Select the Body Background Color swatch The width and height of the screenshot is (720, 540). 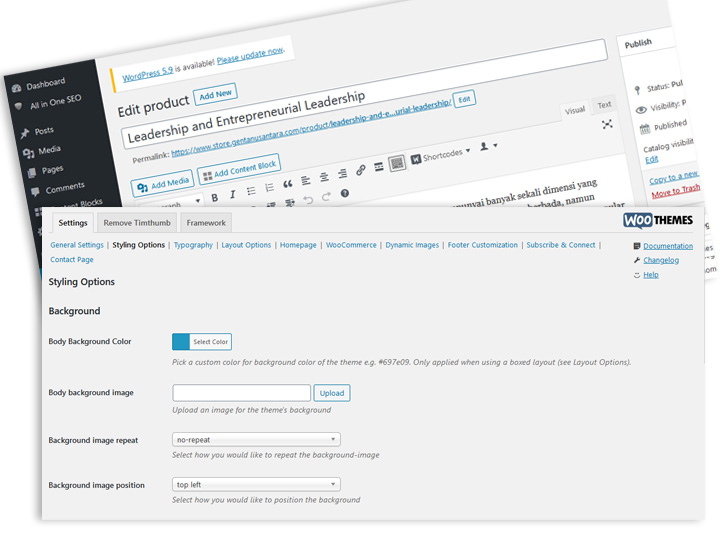point(182,342)
